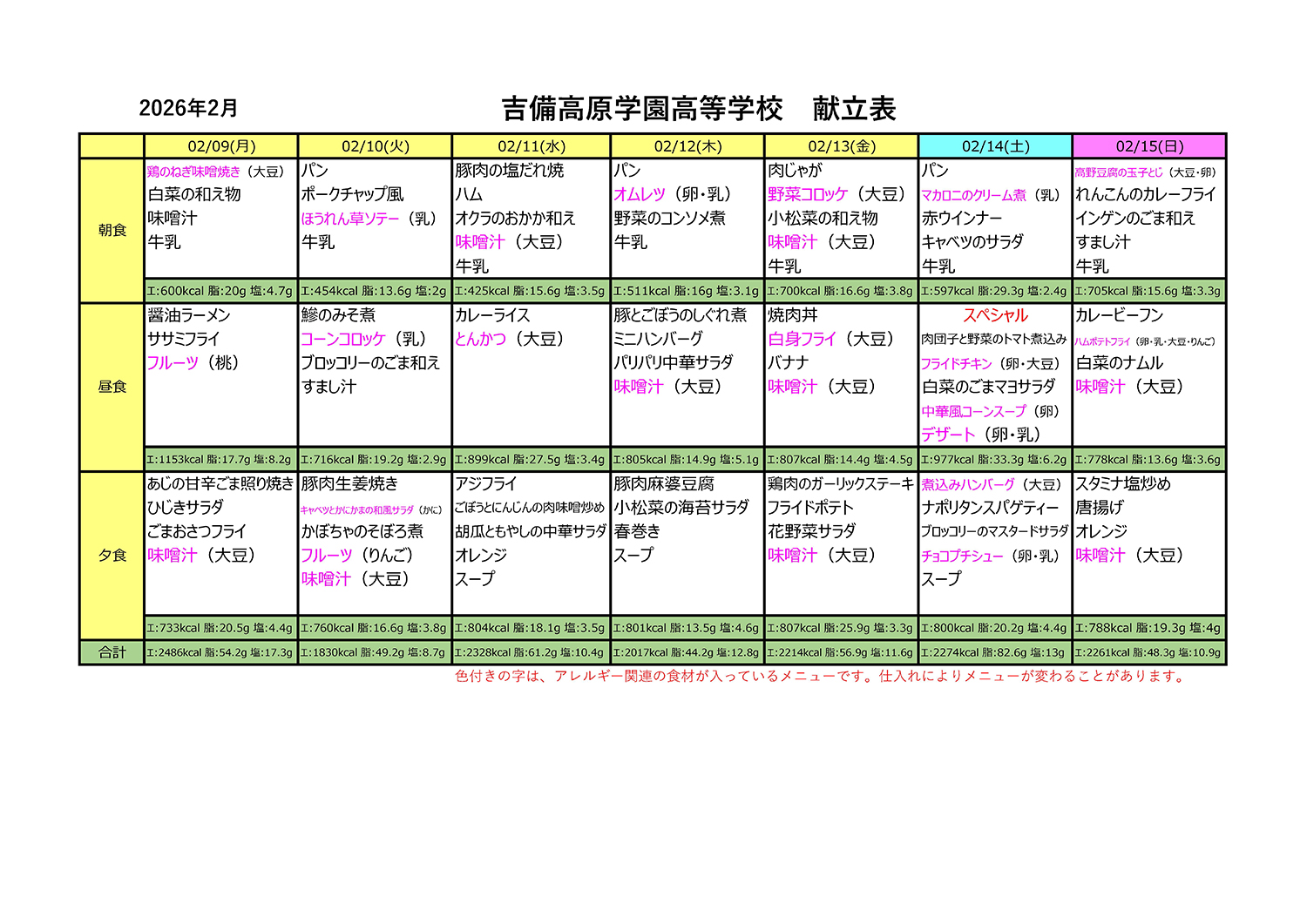Click the 2026年2月 date label
Viewport: 1307px width, 924px height.
coord(188,108)
